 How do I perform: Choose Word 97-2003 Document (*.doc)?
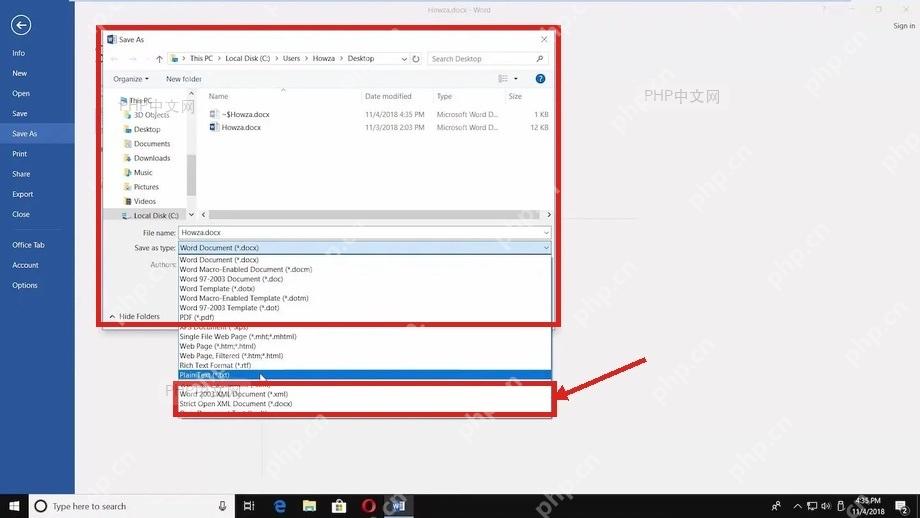coord(231,279)
